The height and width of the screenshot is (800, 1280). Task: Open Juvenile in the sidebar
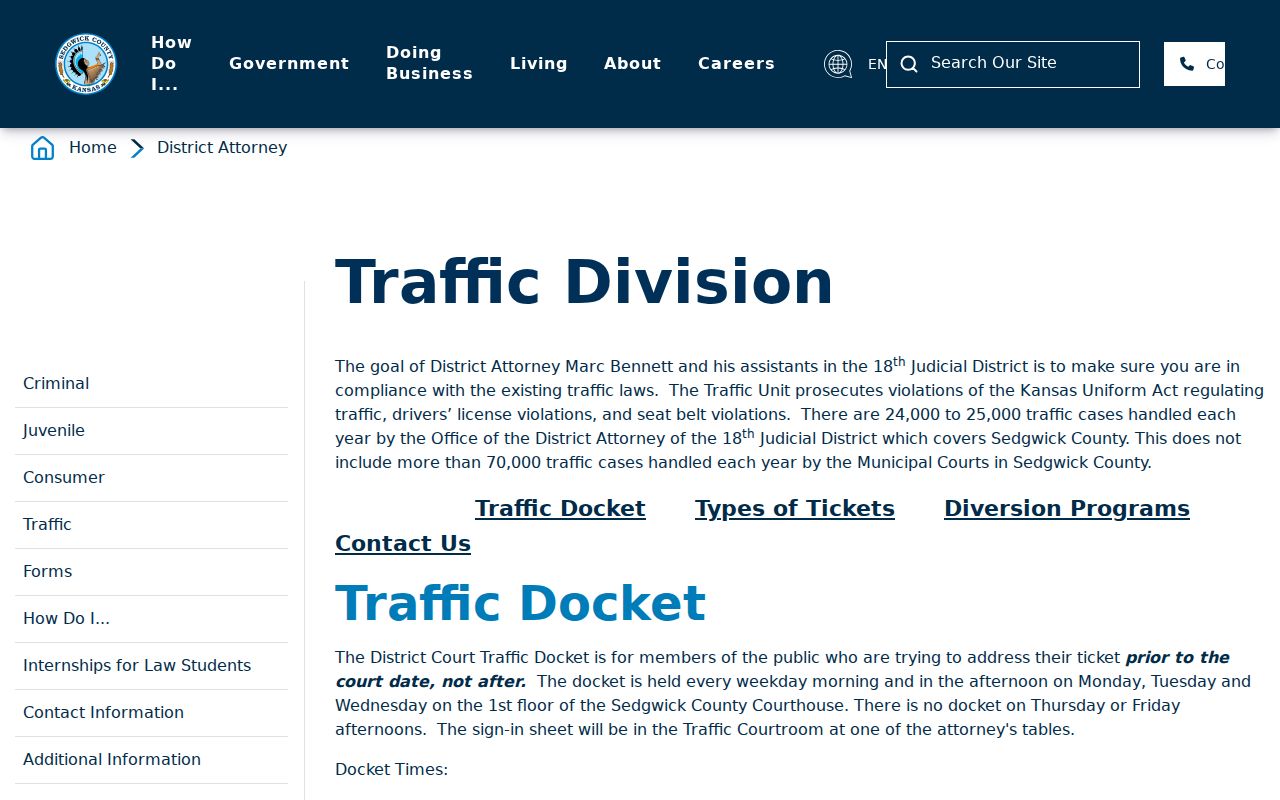[151, 431]
